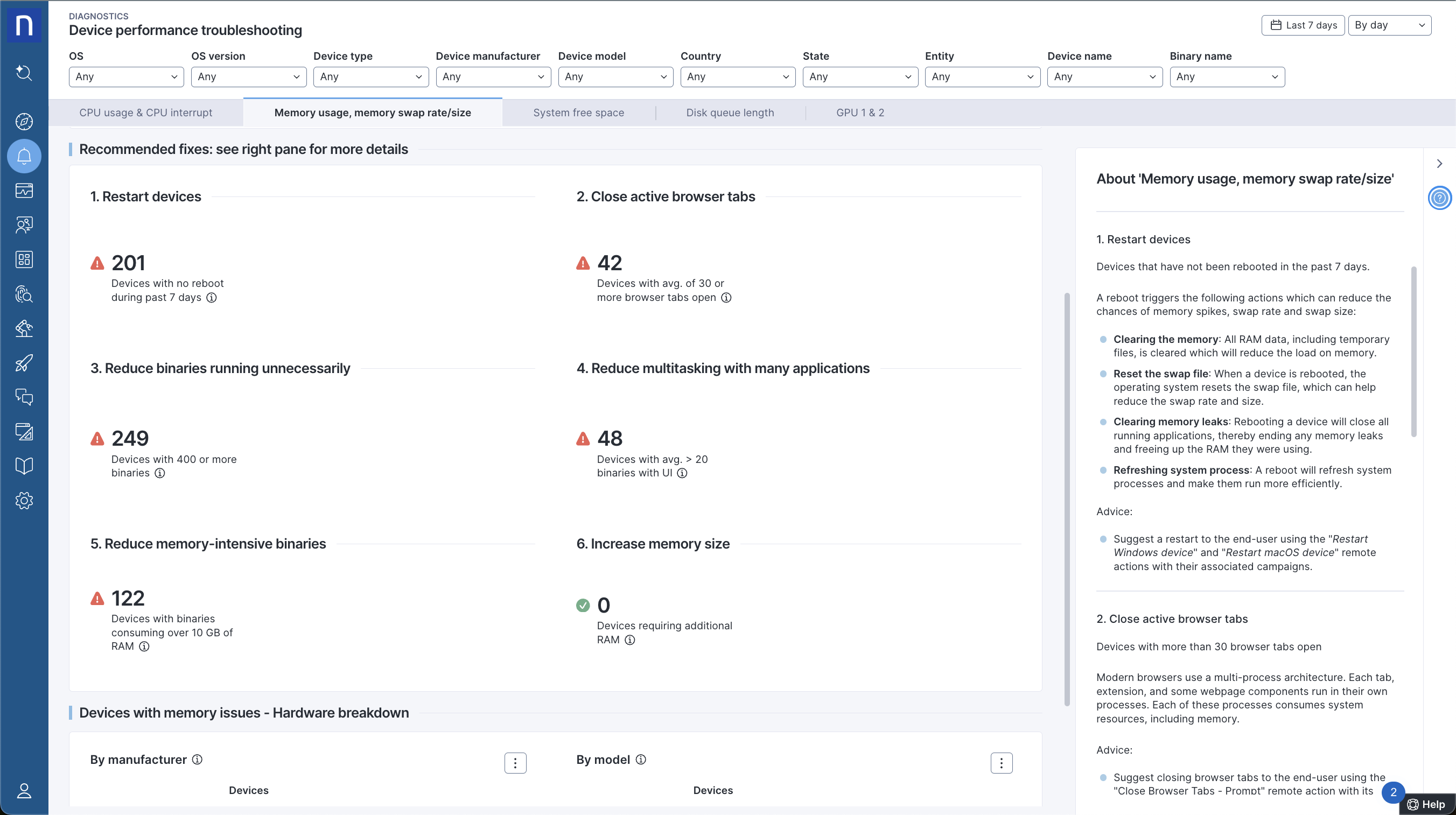Collapse the right pane with the chevron arrow
This screenshot has width=1456, height=815.
[1439, 163]
